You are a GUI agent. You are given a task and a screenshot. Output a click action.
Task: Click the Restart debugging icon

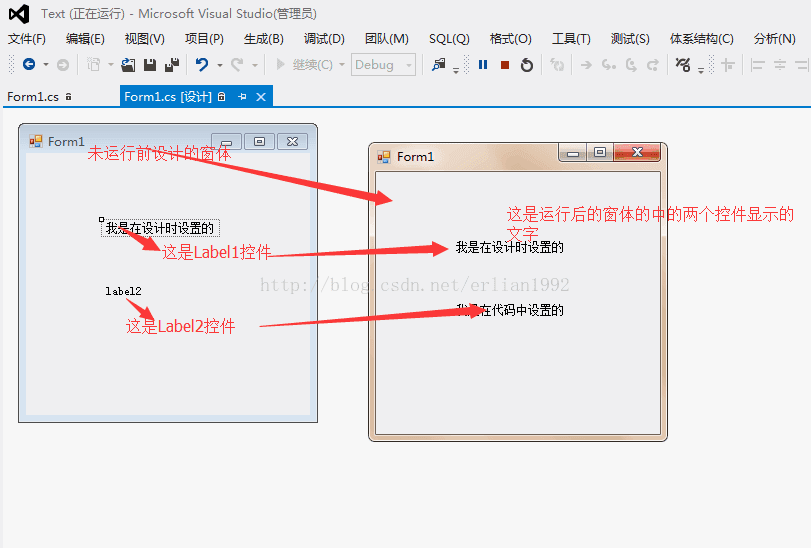[x=527, y=65]
